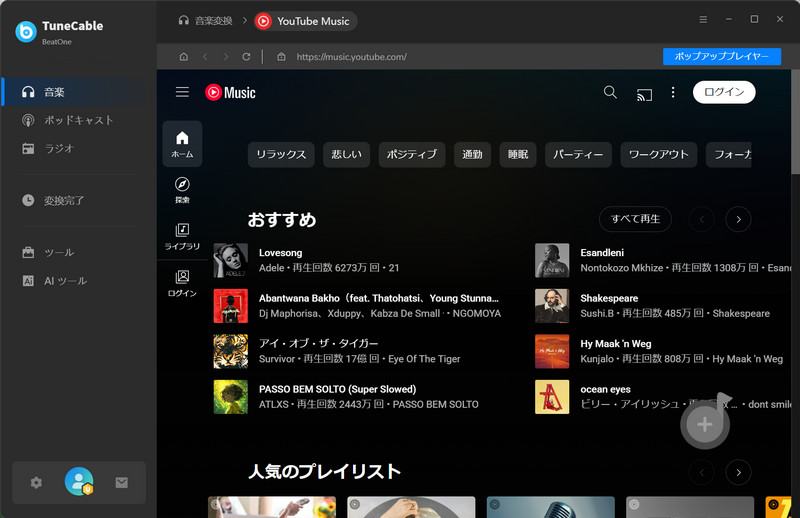The width and height of the screenshot is (800, 518).
Task: Select the 悲しい mood chip
Action: pos(346,155)
